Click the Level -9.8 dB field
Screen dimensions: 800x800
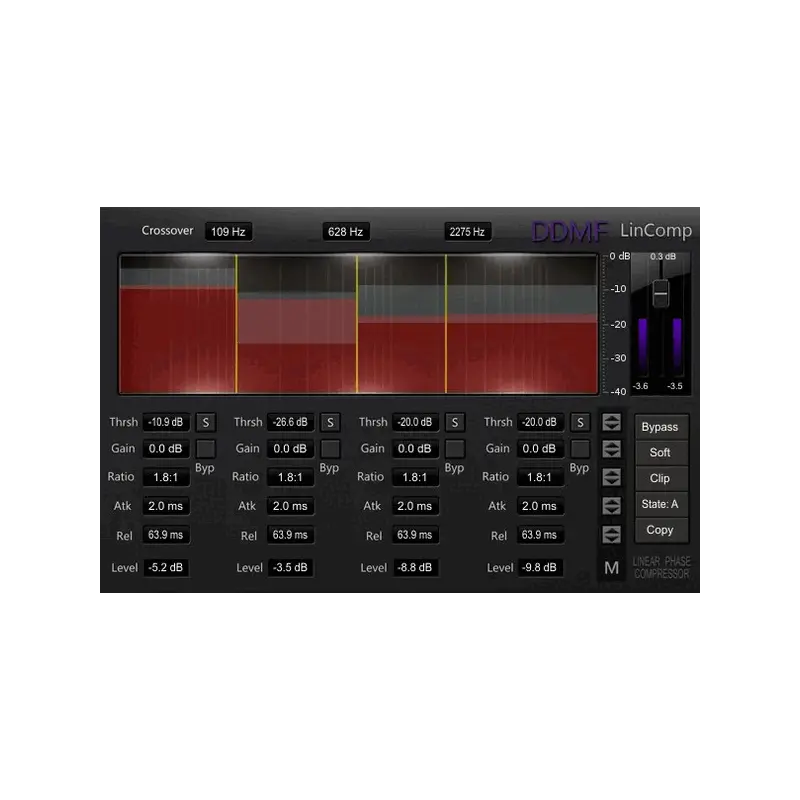pos(540,567)
